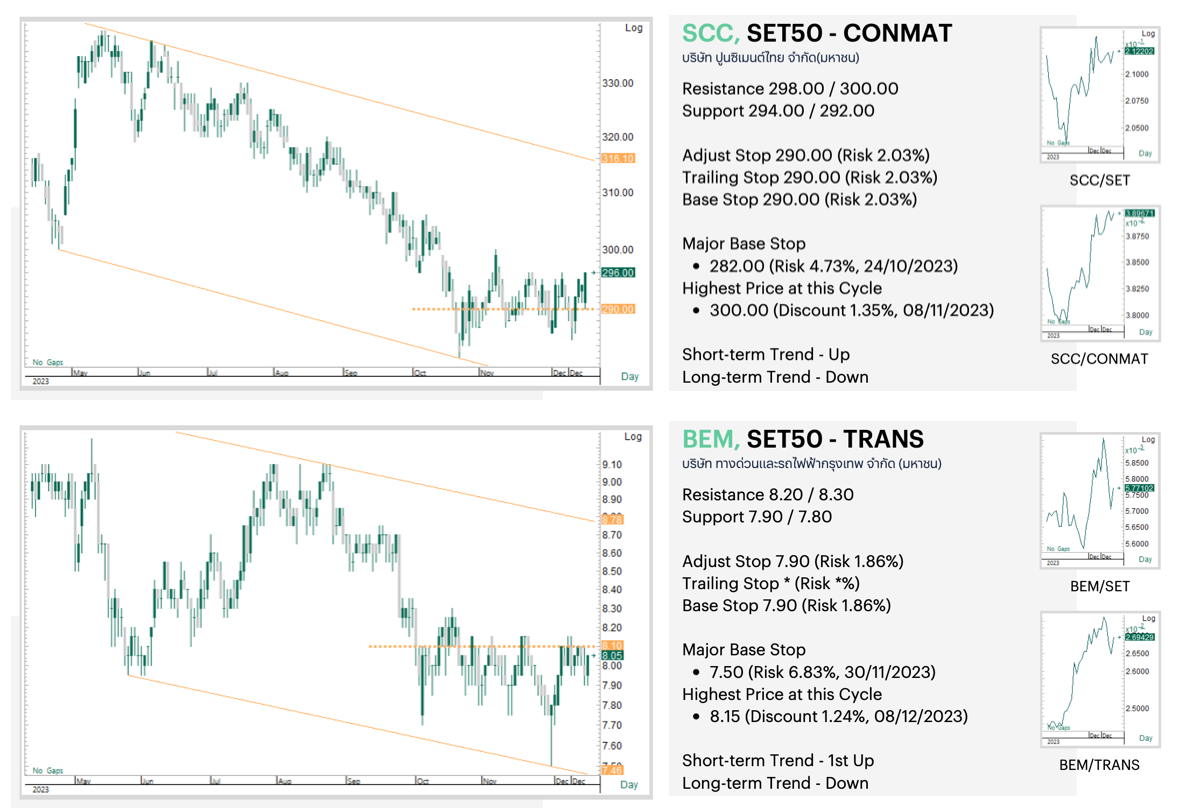Select 'SET50 - TRANS' heading text

835,439
